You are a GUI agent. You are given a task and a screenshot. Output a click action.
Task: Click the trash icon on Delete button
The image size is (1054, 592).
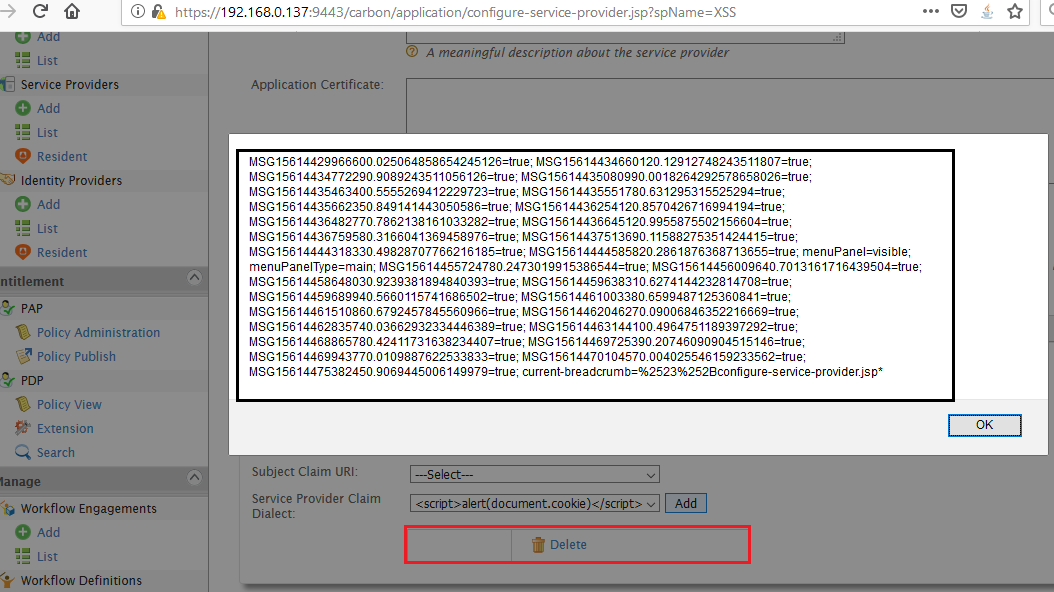click(538, 545)
